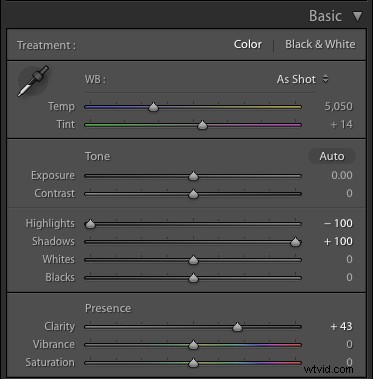373x379 pixels.
Task: Click the Whites value field
Action: pos(349,259)
